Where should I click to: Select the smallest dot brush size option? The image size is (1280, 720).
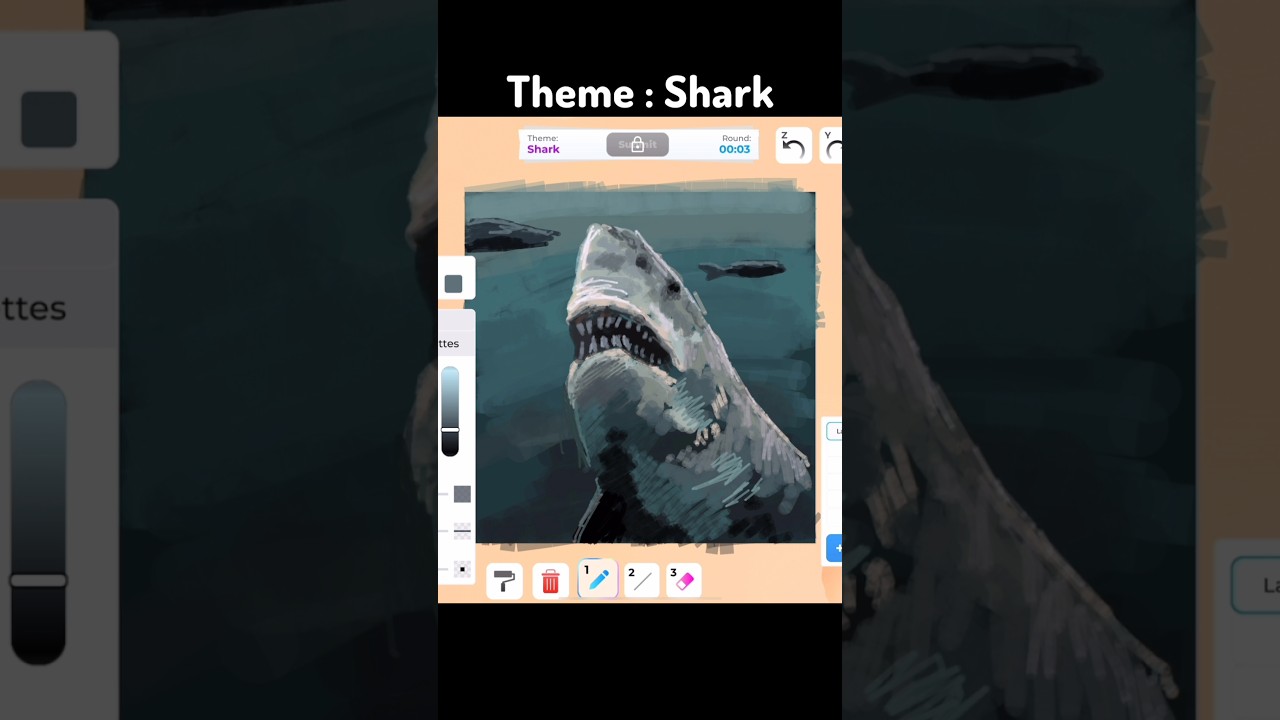pyautogui.click(x=462, y=569)
